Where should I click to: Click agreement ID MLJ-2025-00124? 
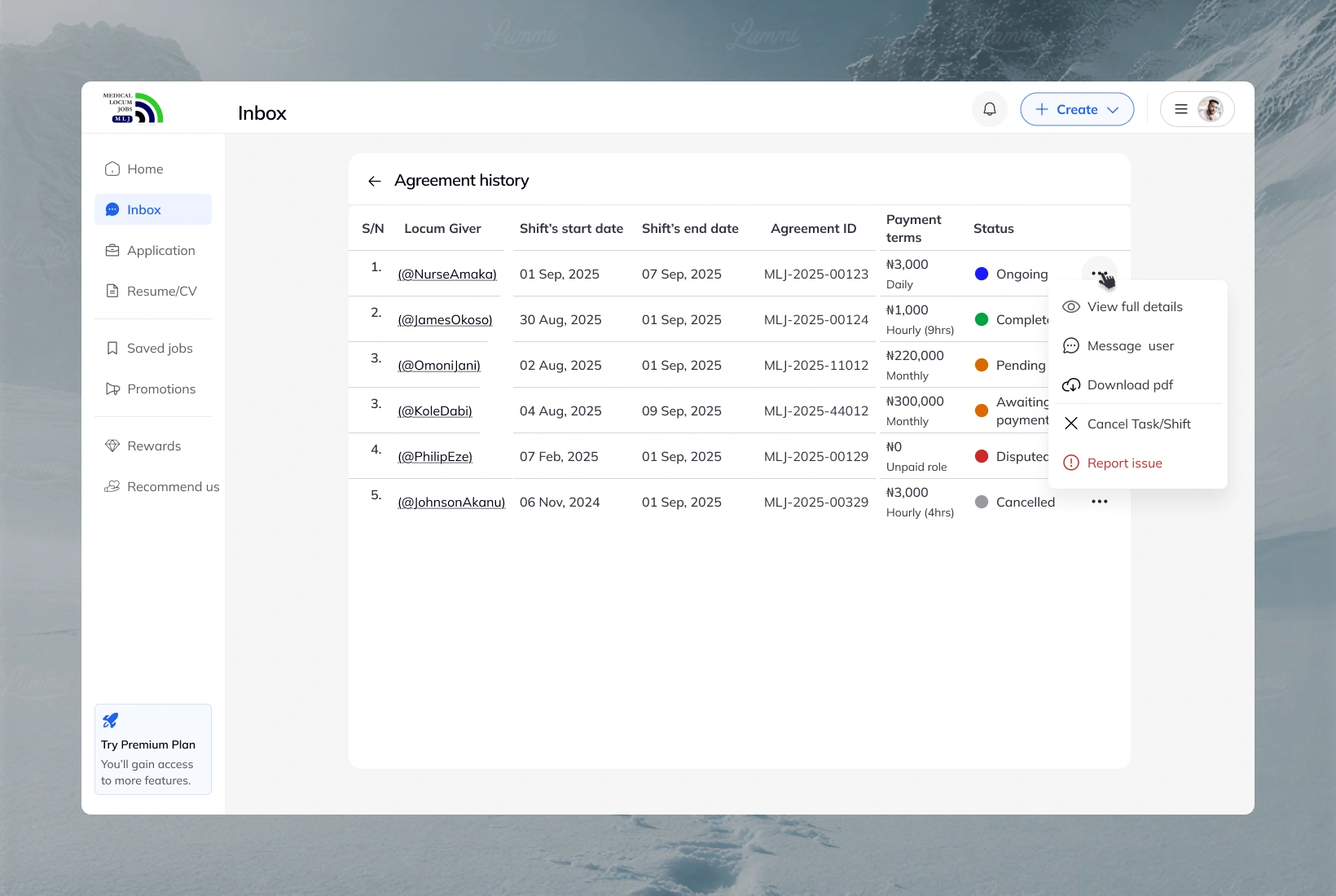(816, 319)
